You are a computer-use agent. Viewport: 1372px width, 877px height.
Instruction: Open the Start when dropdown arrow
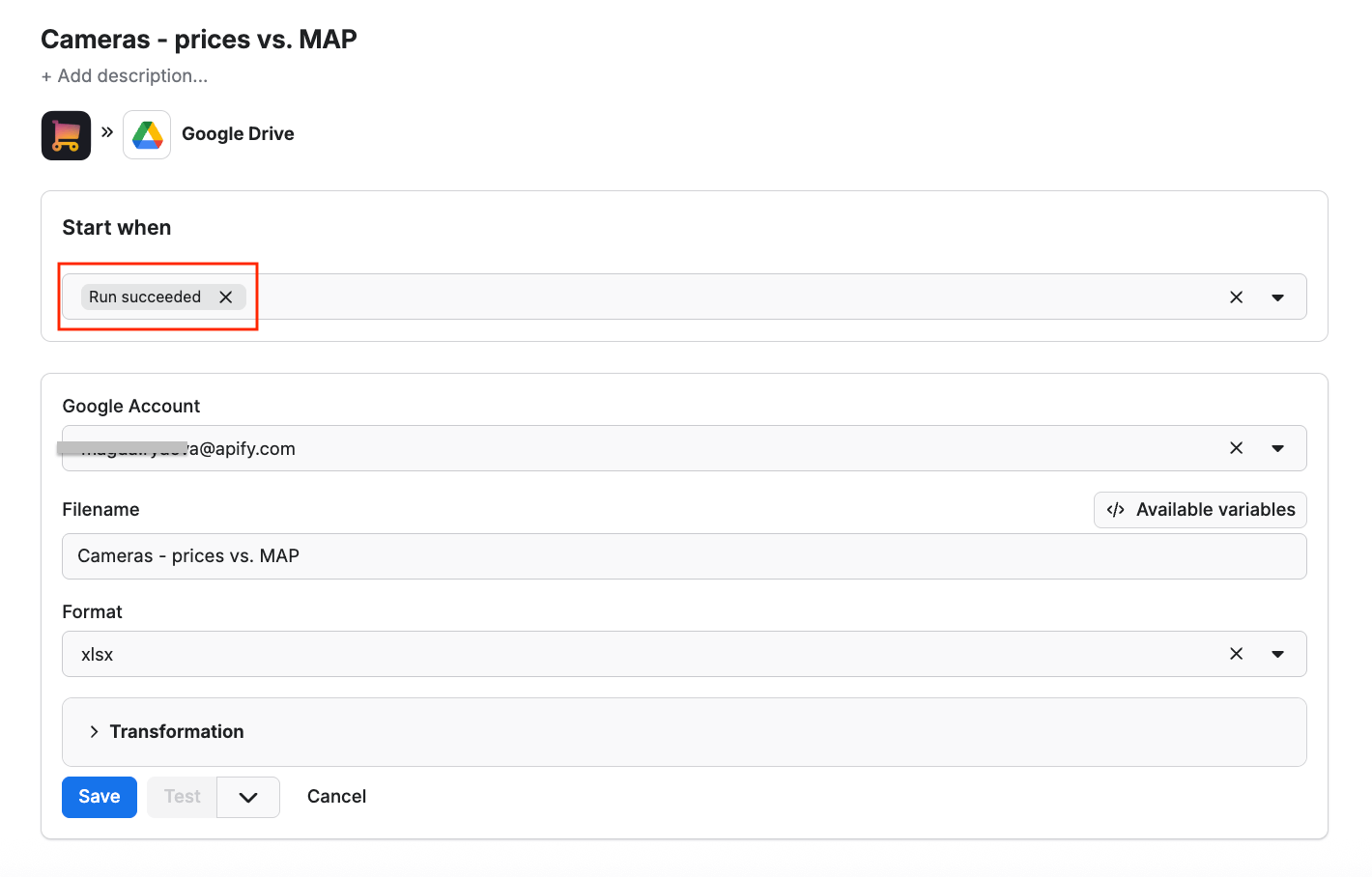coord(1277,297)
